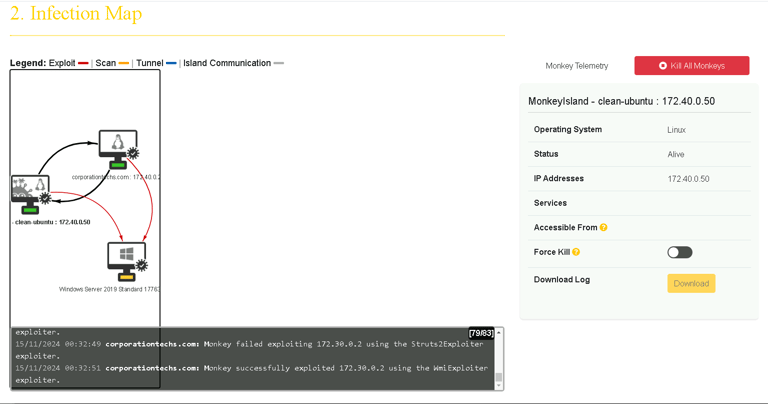The height and width of the screenshot is (404, 768).
Task: Click the '172.40.0.50' IP Addresses value
Action: [688, 179]
